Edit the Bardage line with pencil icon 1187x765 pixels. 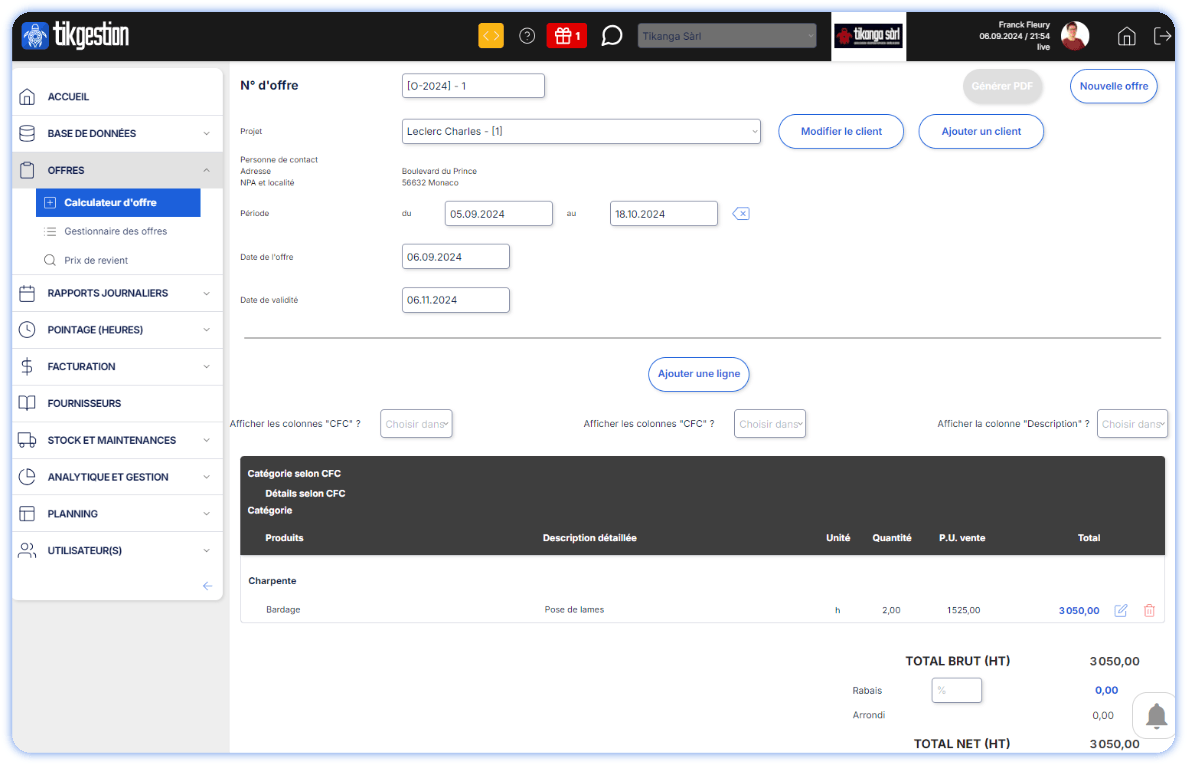pyautogui.click(x=1121, y=610)
